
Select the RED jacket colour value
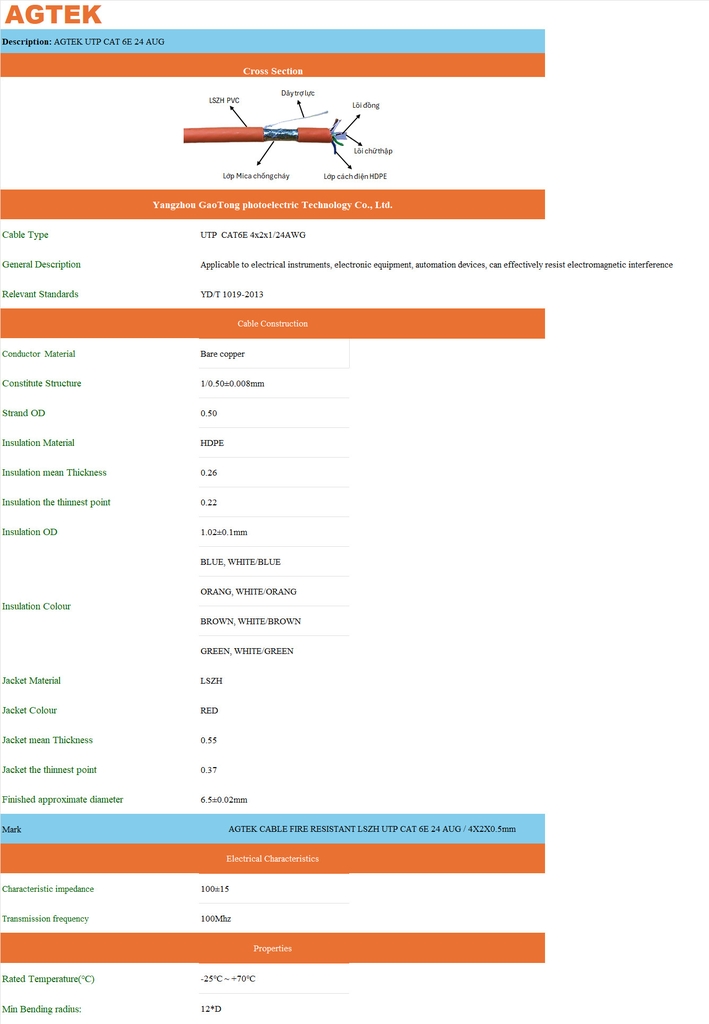tap(210, 711)
